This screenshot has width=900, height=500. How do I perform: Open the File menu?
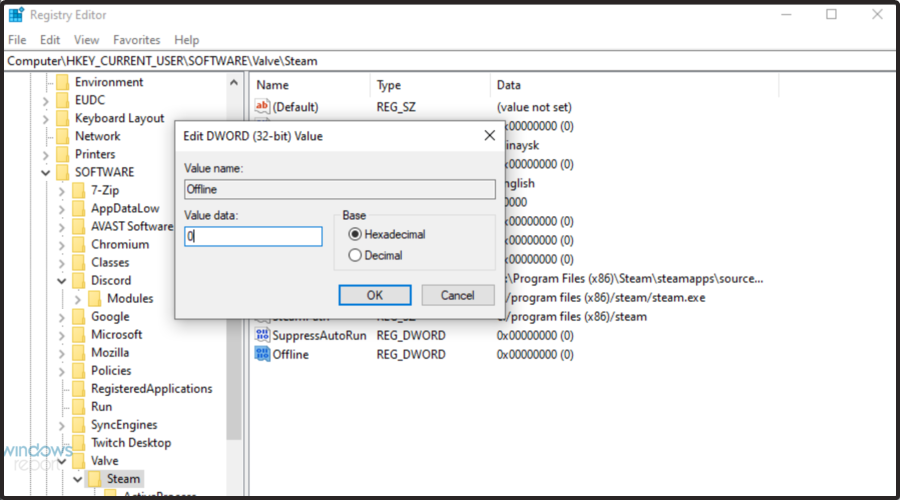click(x=17, y=40)
